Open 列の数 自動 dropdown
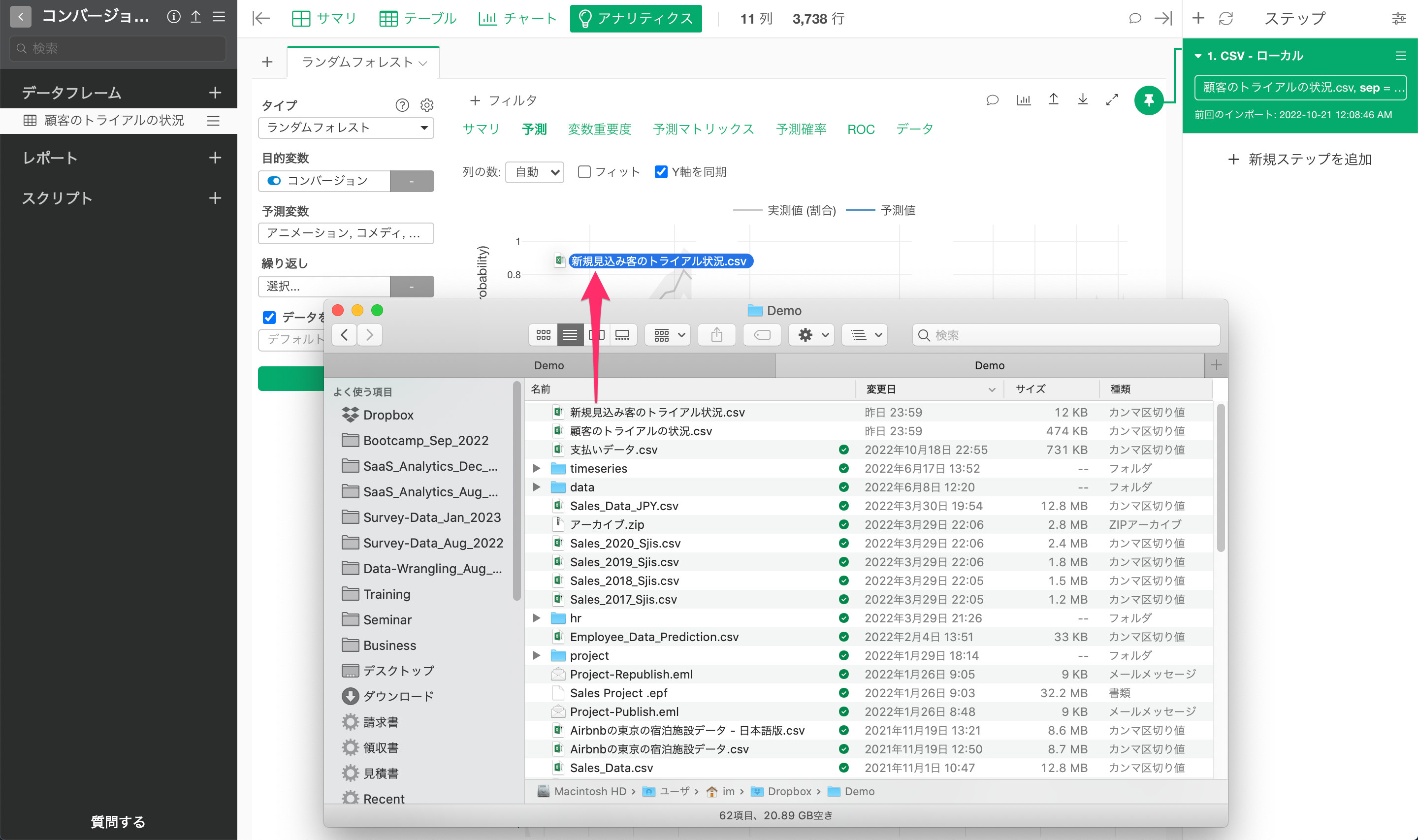The height and width of the screenshot is (840, 1418). 534,171
